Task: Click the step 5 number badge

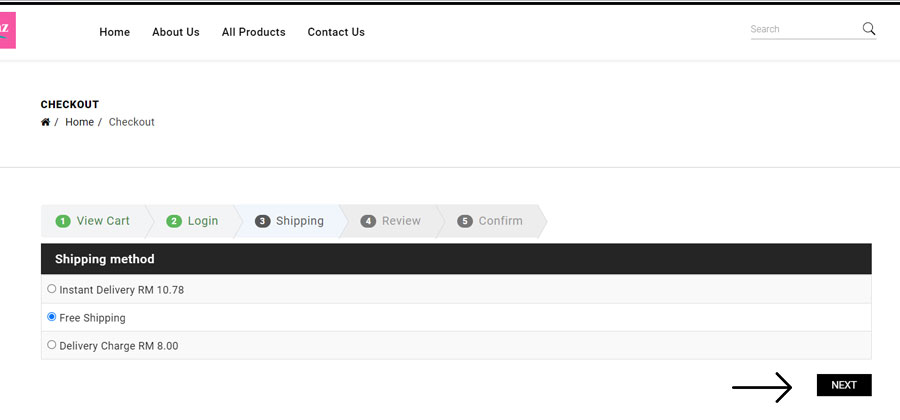Action: 465,221
